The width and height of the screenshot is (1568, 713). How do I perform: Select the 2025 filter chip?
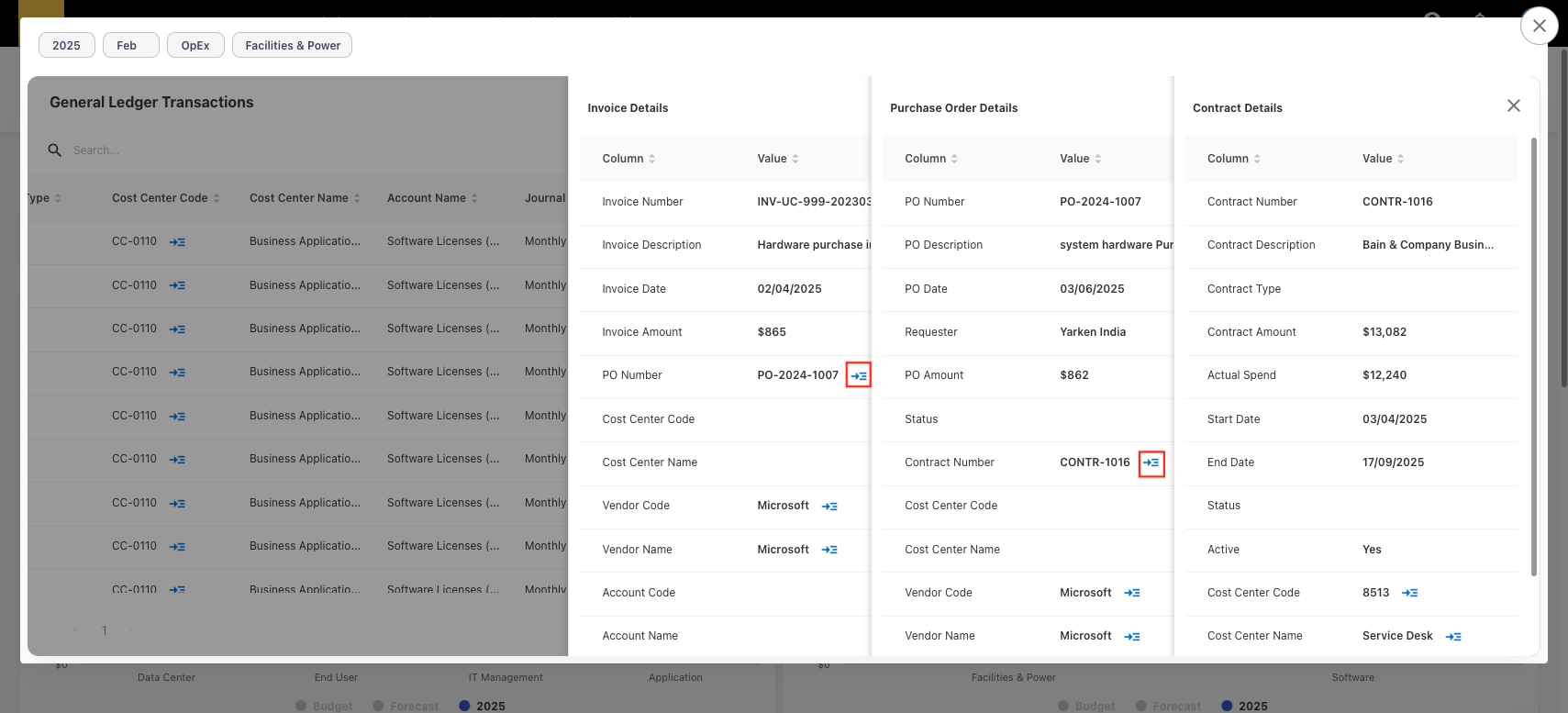[66, 45]
